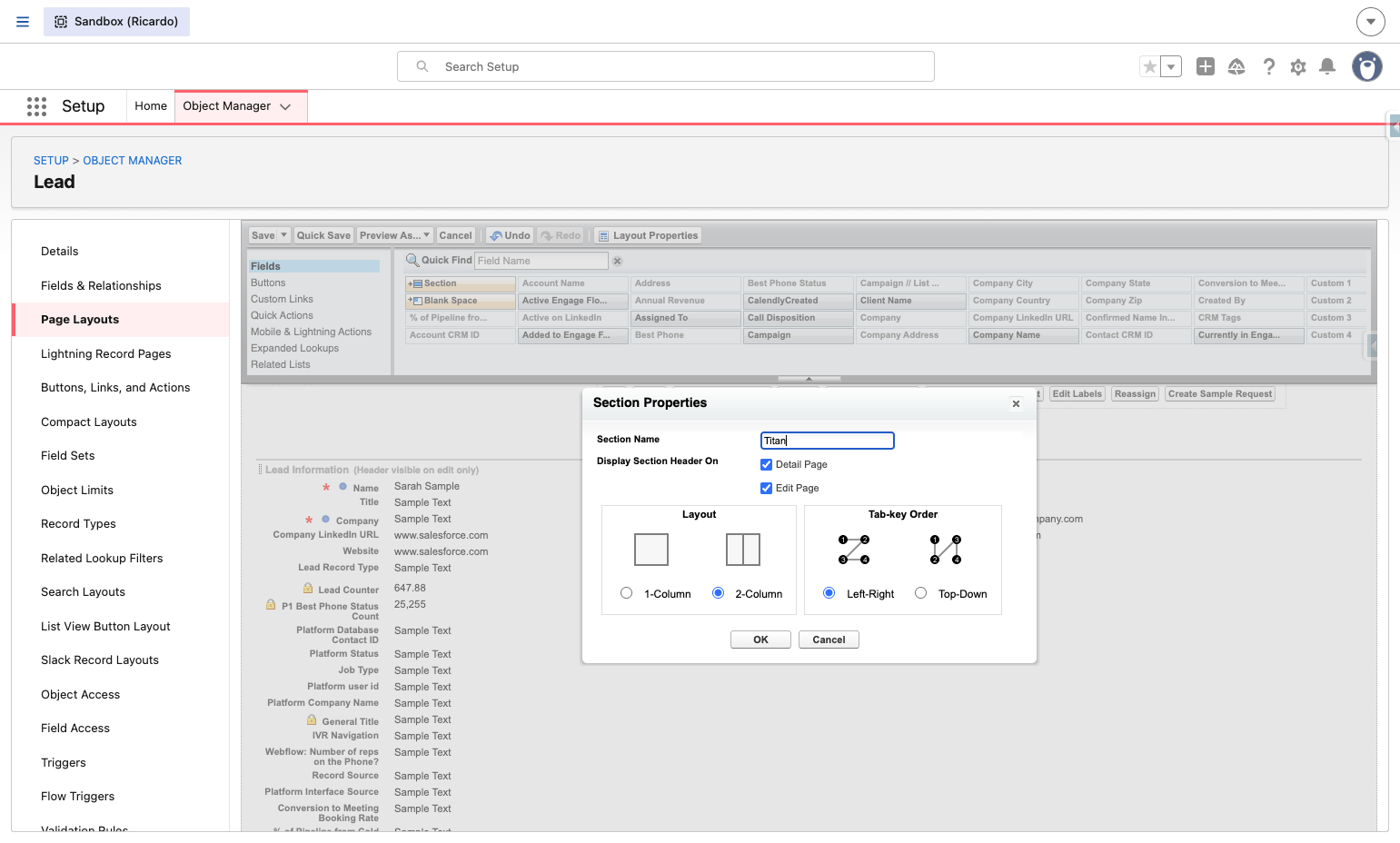The image size is (1400, 843).
Task: Open the Trailhead guidance icon
Action: coord(1236,66)
